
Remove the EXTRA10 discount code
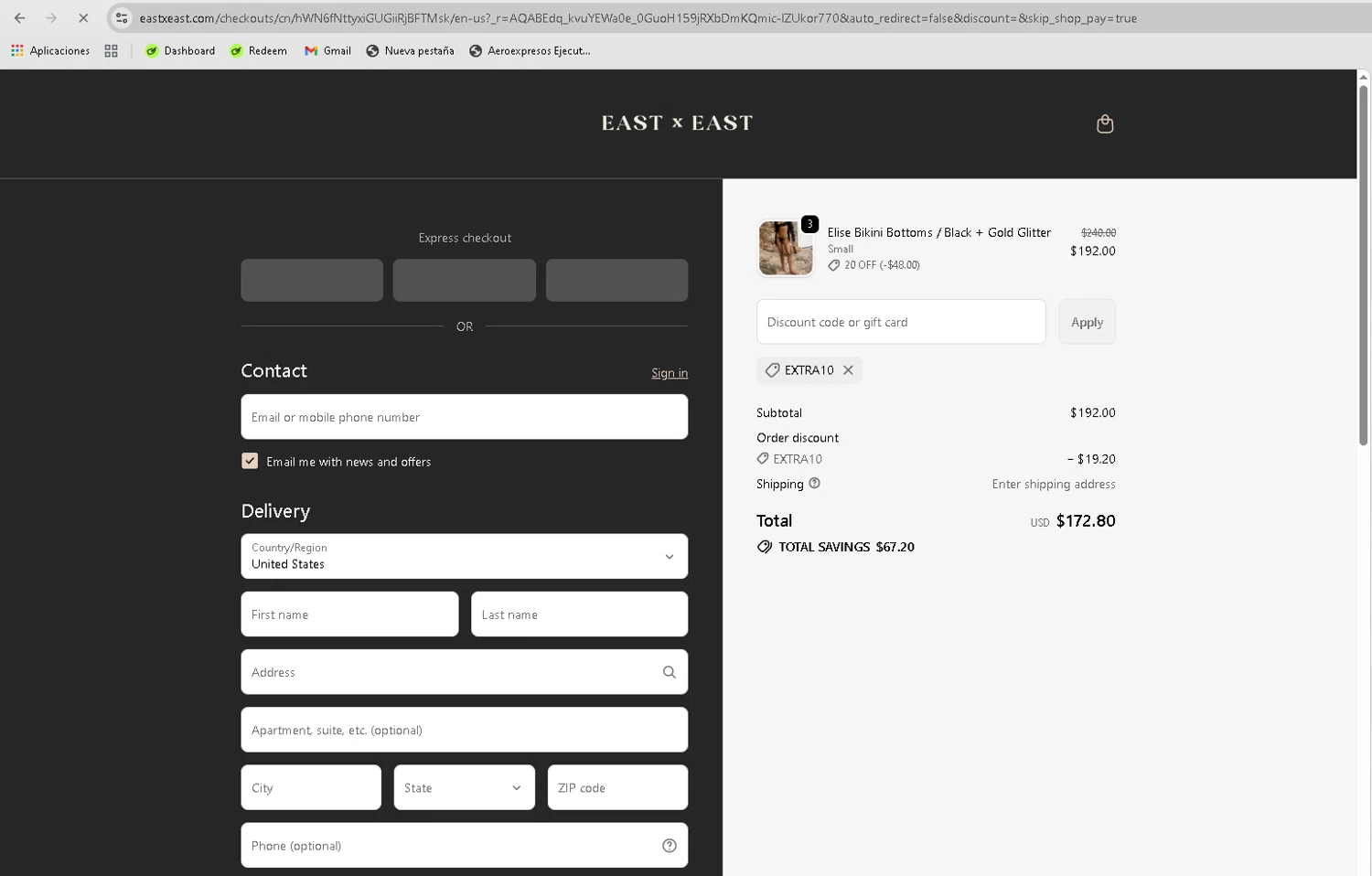(x=848, y=370)
